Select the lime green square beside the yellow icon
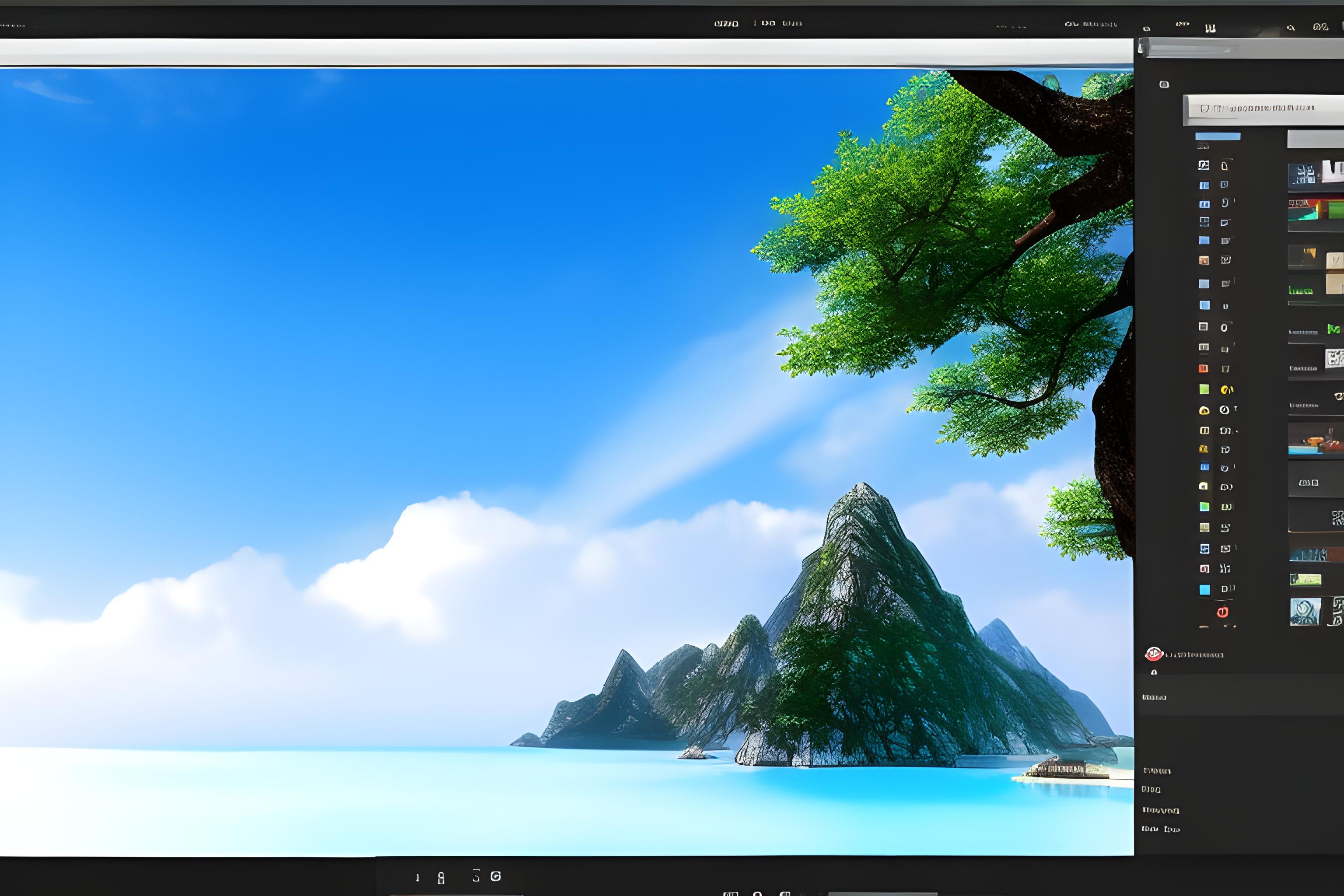This screenshot has height=896, width=1344. (x=1204, y=389)
